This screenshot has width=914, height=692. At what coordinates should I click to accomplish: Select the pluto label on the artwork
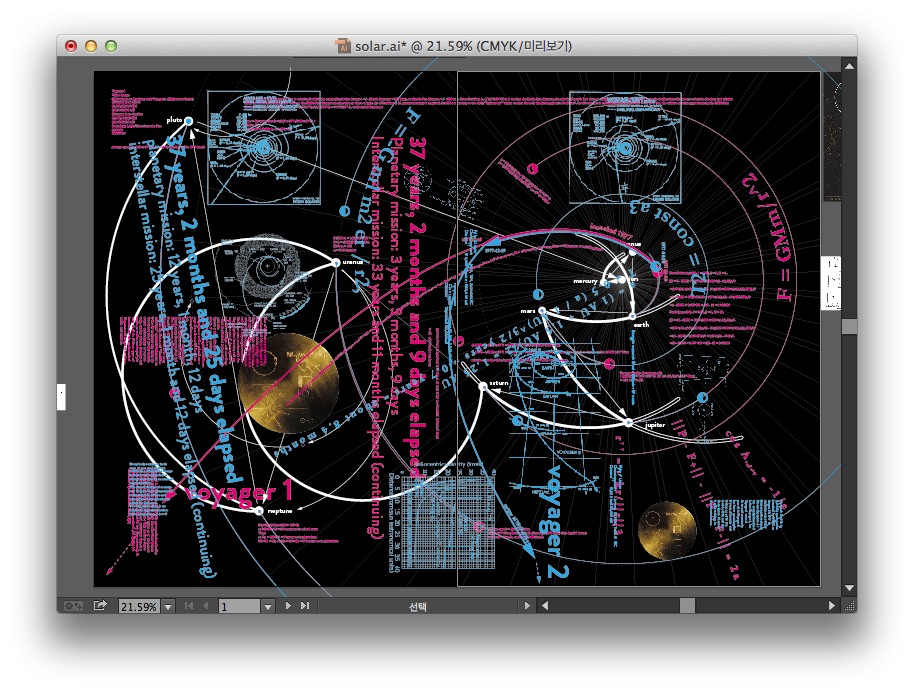pos(174,120)
